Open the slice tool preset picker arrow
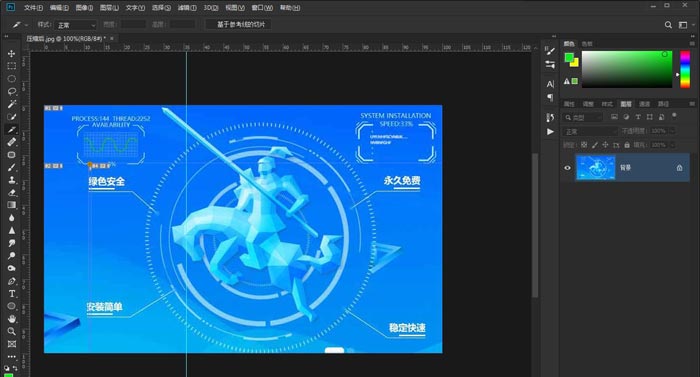 [x=26, y=25]
